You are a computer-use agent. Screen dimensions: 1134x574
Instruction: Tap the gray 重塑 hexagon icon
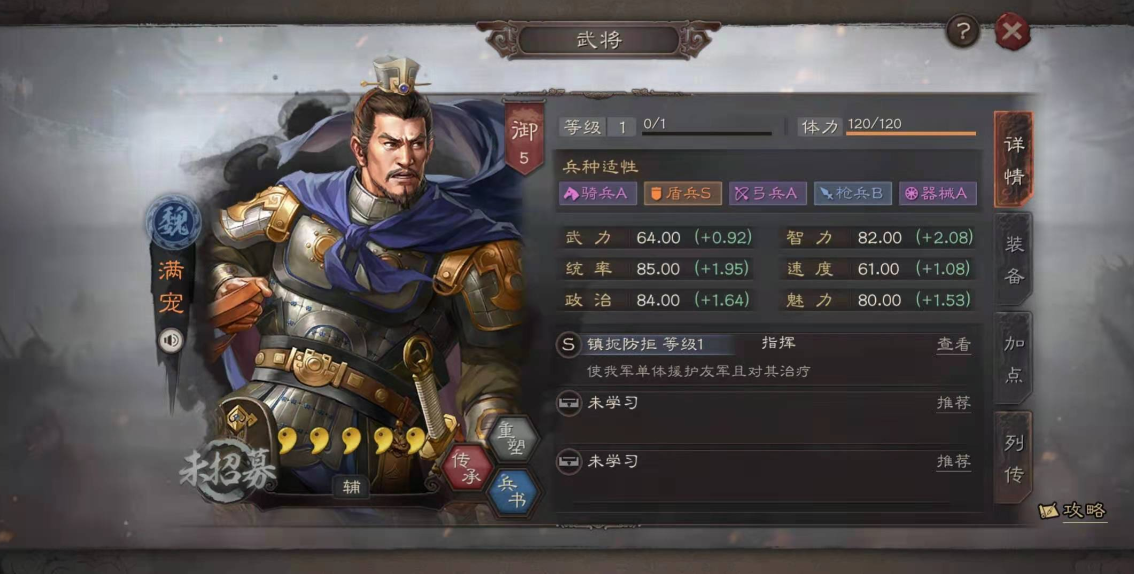point(513,437)
